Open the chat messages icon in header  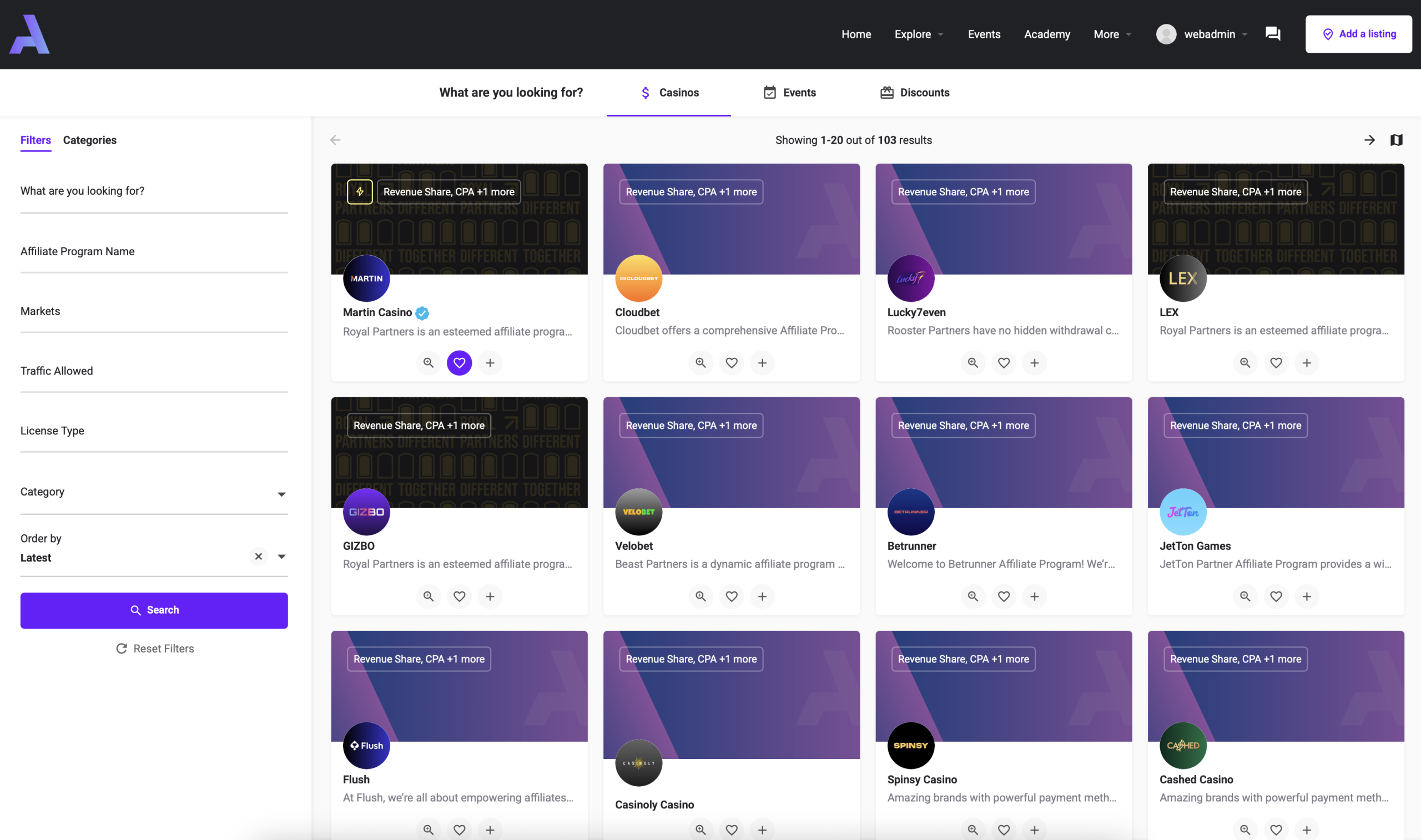[x=1273, y=34]
